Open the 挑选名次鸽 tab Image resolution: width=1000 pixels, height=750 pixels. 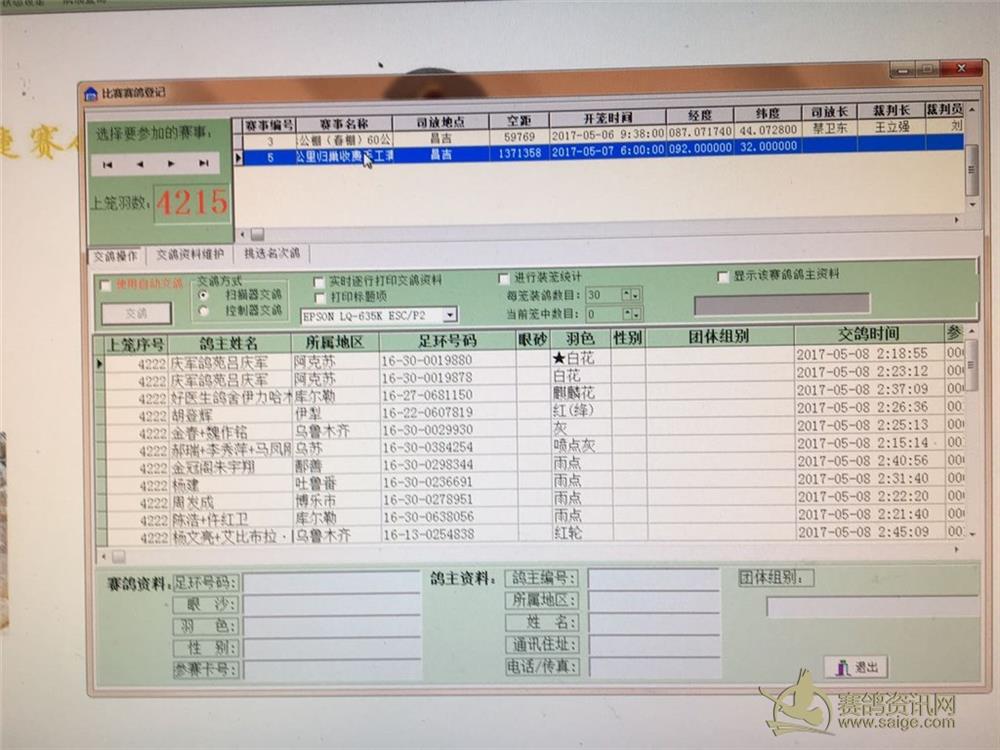coord(271,254)
